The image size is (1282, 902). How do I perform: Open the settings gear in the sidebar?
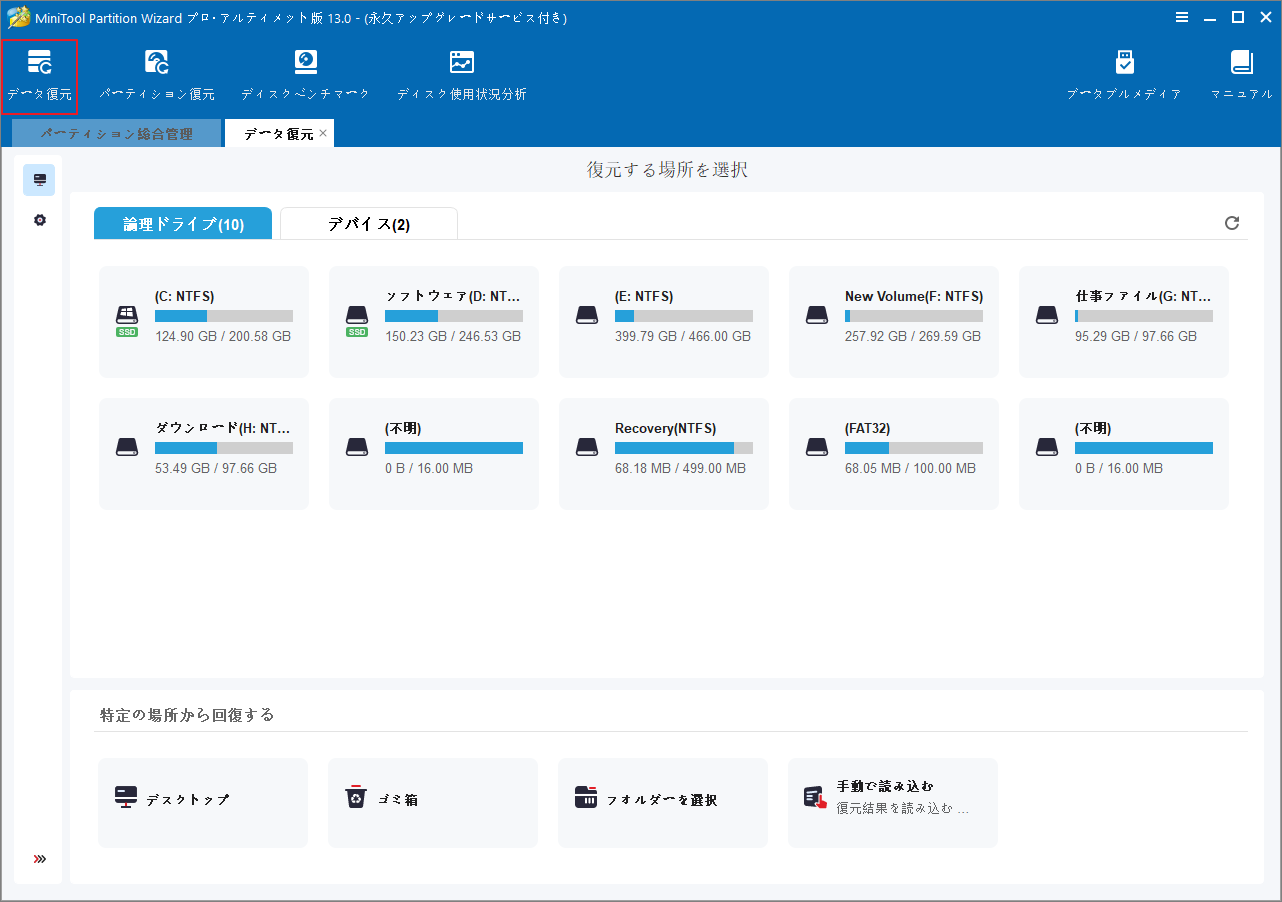(x=39, y=220)
